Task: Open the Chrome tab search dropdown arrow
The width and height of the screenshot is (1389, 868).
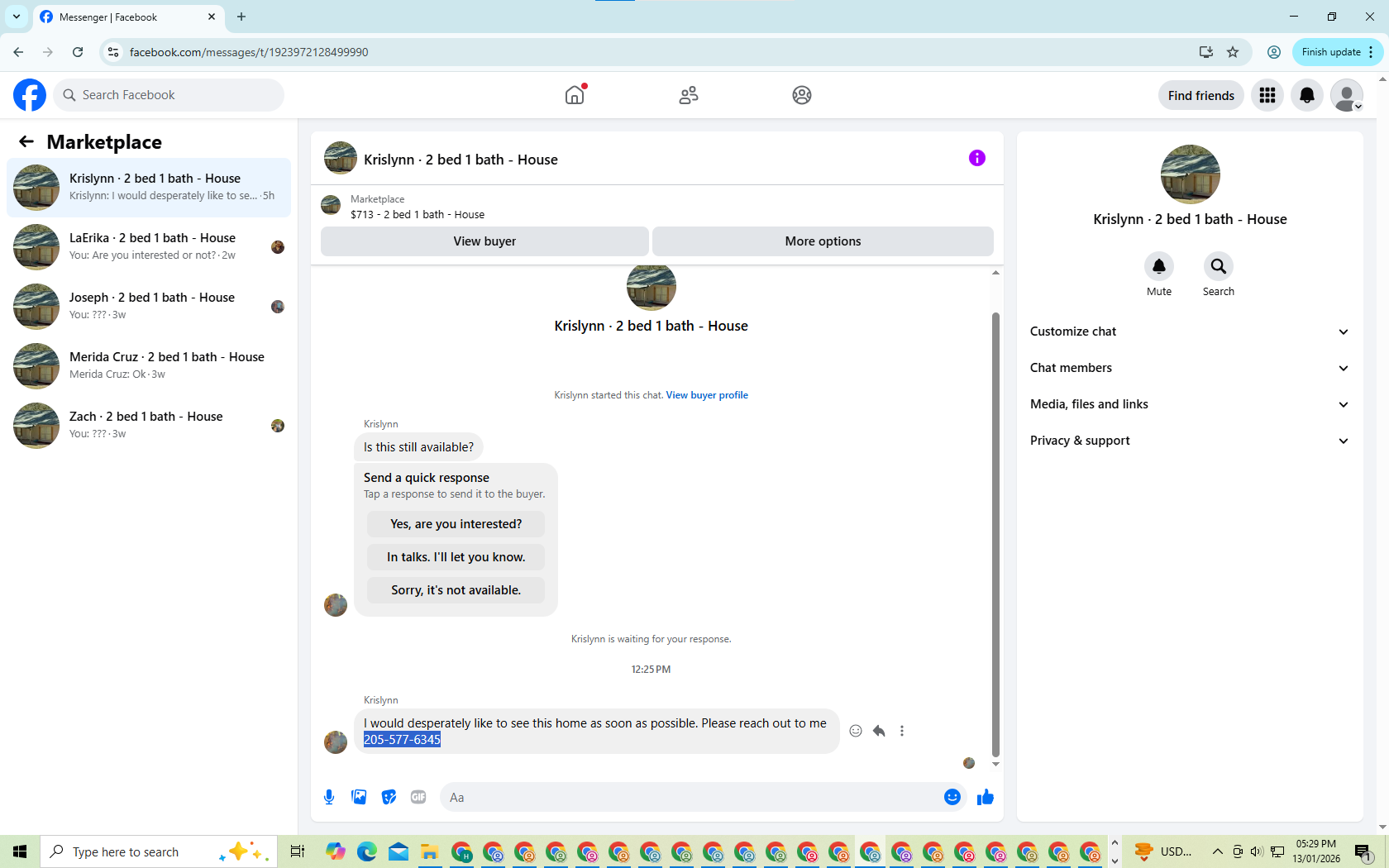Action: 17,17
